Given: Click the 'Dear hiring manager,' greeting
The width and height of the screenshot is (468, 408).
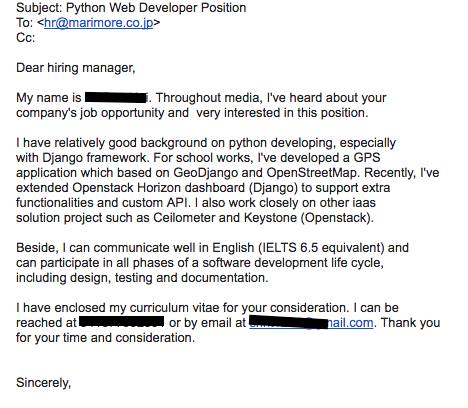Looking at the screenshot, I should (x=76, y=68).
